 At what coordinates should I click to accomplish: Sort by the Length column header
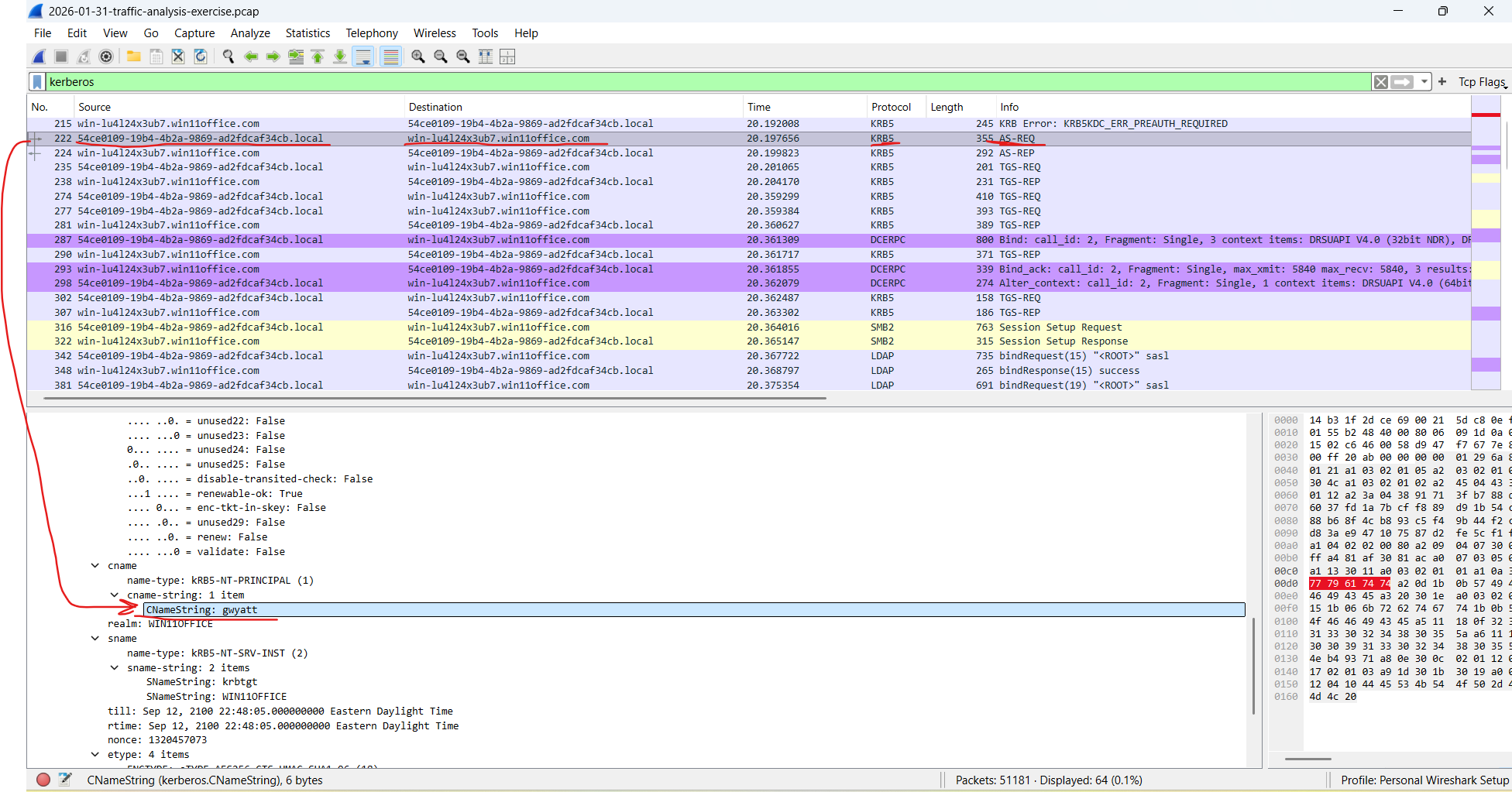[x=961, y=107]
